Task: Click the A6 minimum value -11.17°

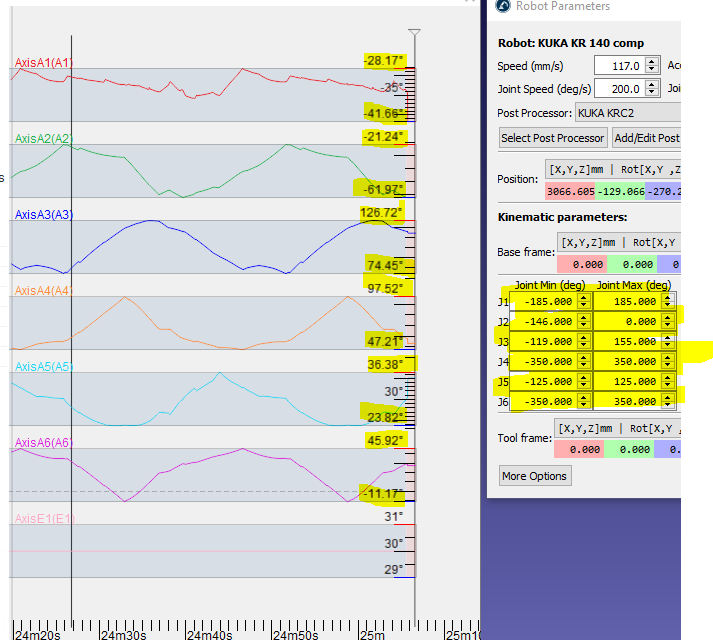Action: click(383, 493)
